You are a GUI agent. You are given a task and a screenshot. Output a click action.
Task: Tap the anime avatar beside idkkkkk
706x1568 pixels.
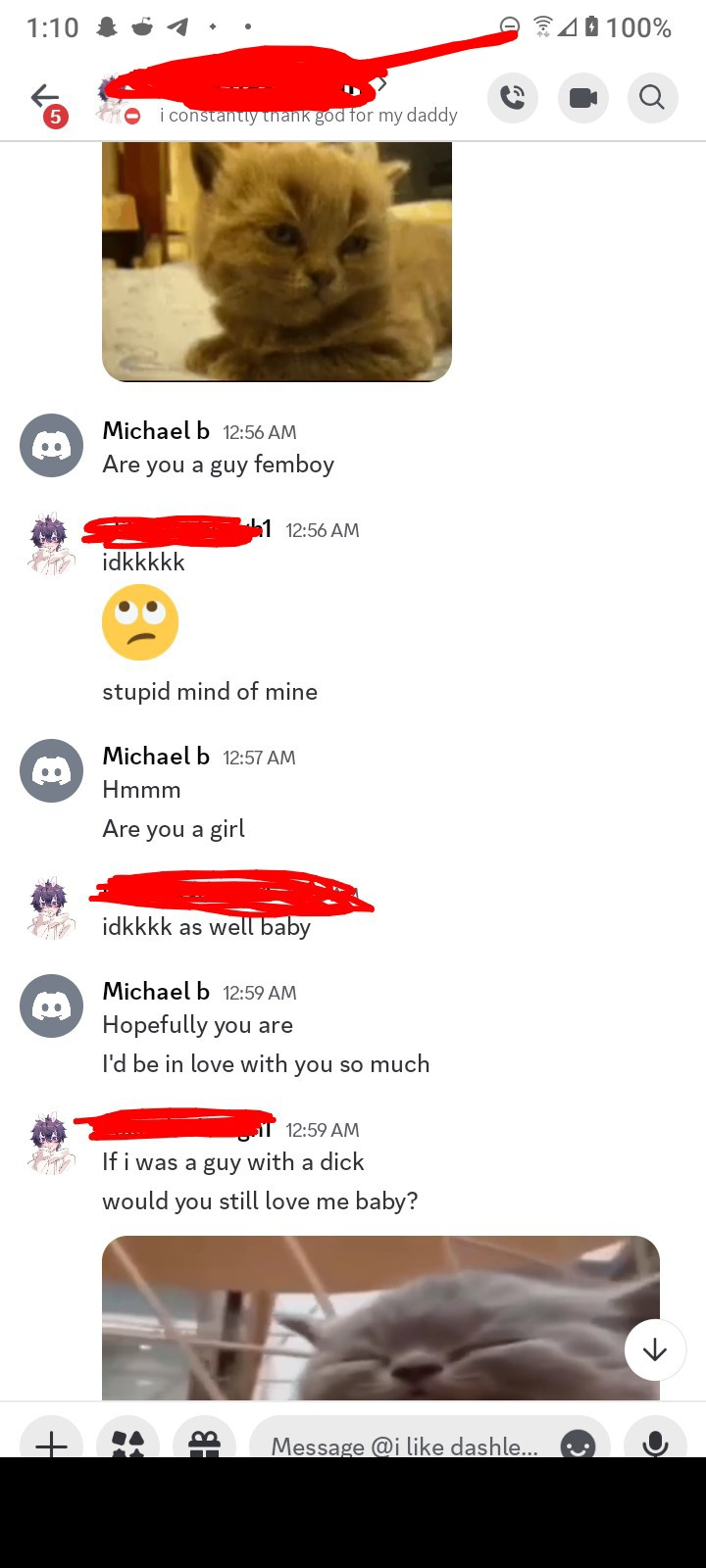click(x=49, y=542)
